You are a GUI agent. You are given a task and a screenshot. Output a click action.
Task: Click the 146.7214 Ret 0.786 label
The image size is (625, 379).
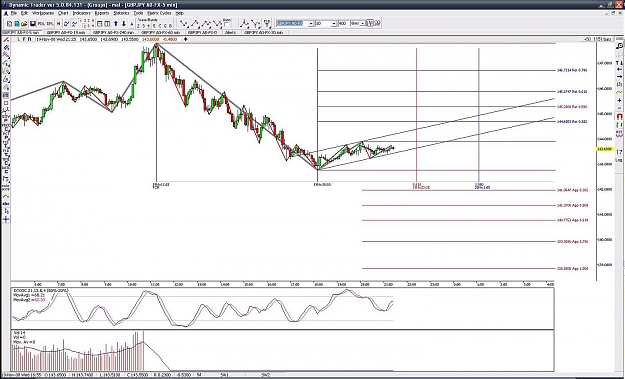pos(572,70)
